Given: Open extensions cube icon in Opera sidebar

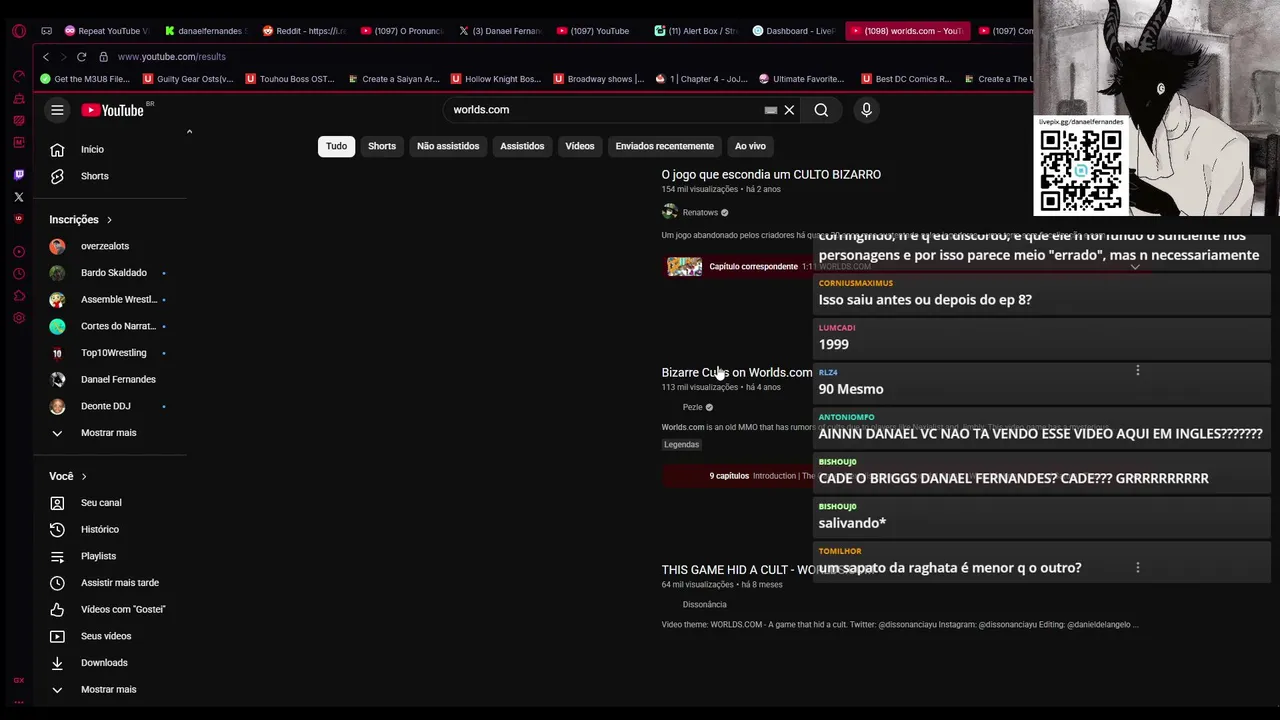Looking at the screenshot, I should [18, 296].
